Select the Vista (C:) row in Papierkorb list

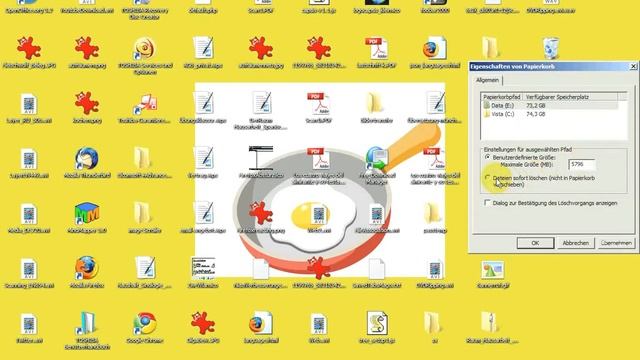[x=549, y=114]
